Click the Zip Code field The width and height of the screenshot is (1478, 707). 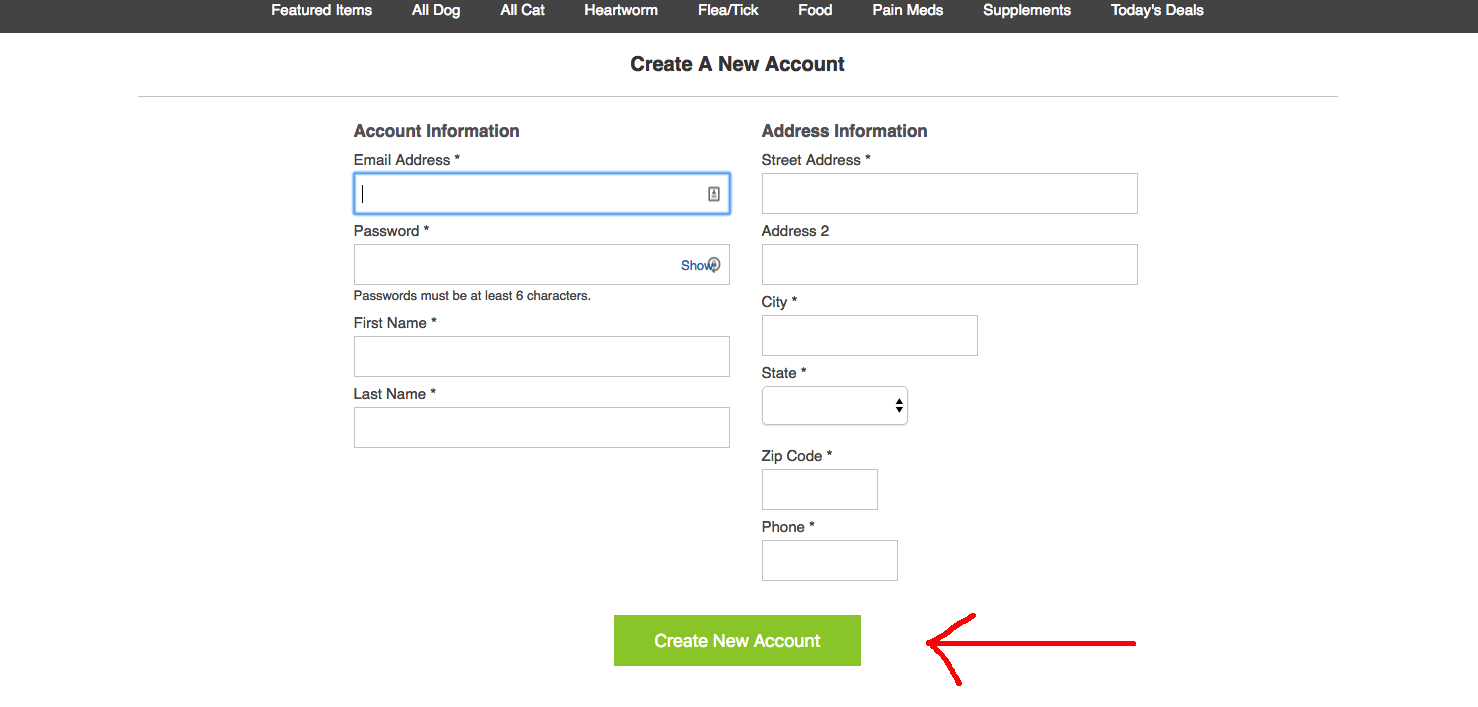pos(819,490)
